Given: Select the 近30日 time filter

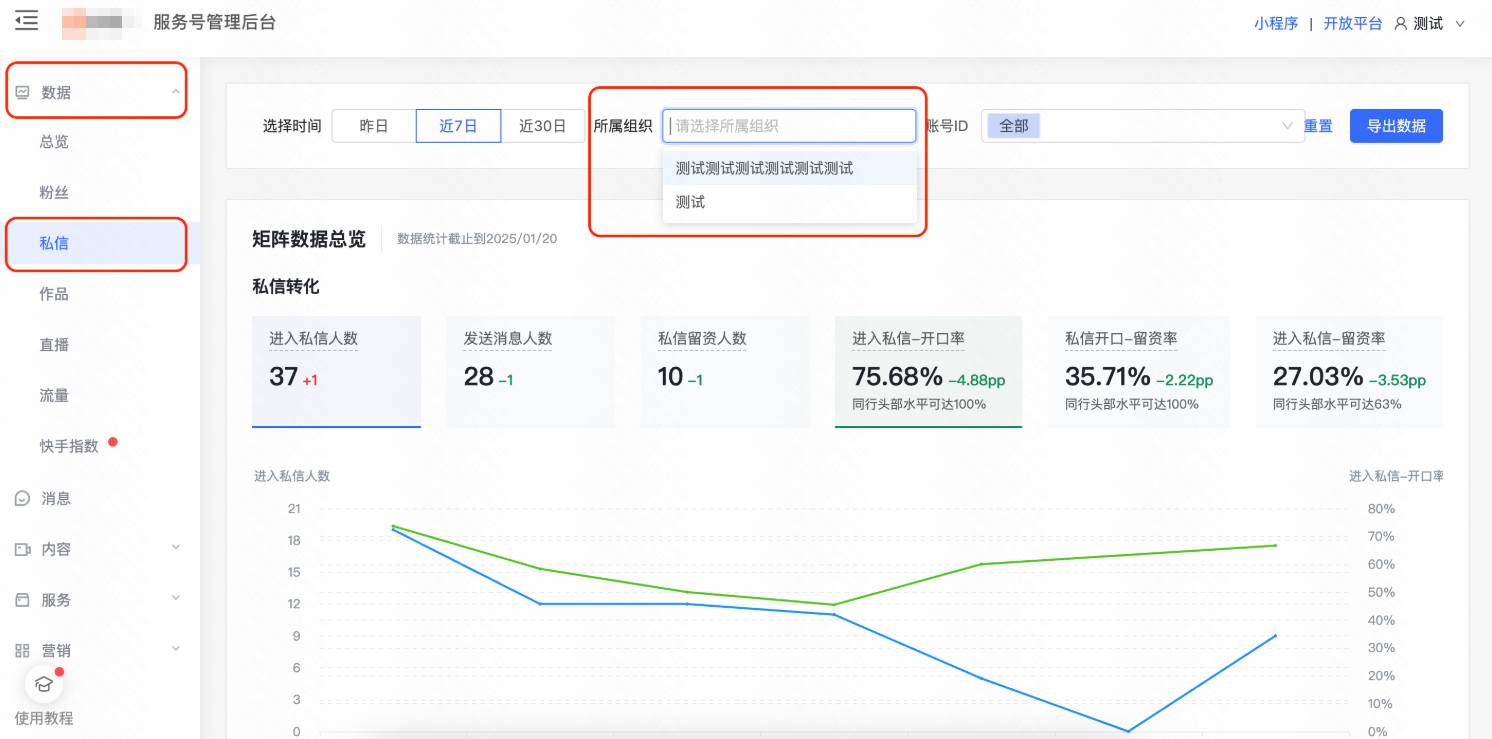Looking at the screenshot, I should 543,125.
